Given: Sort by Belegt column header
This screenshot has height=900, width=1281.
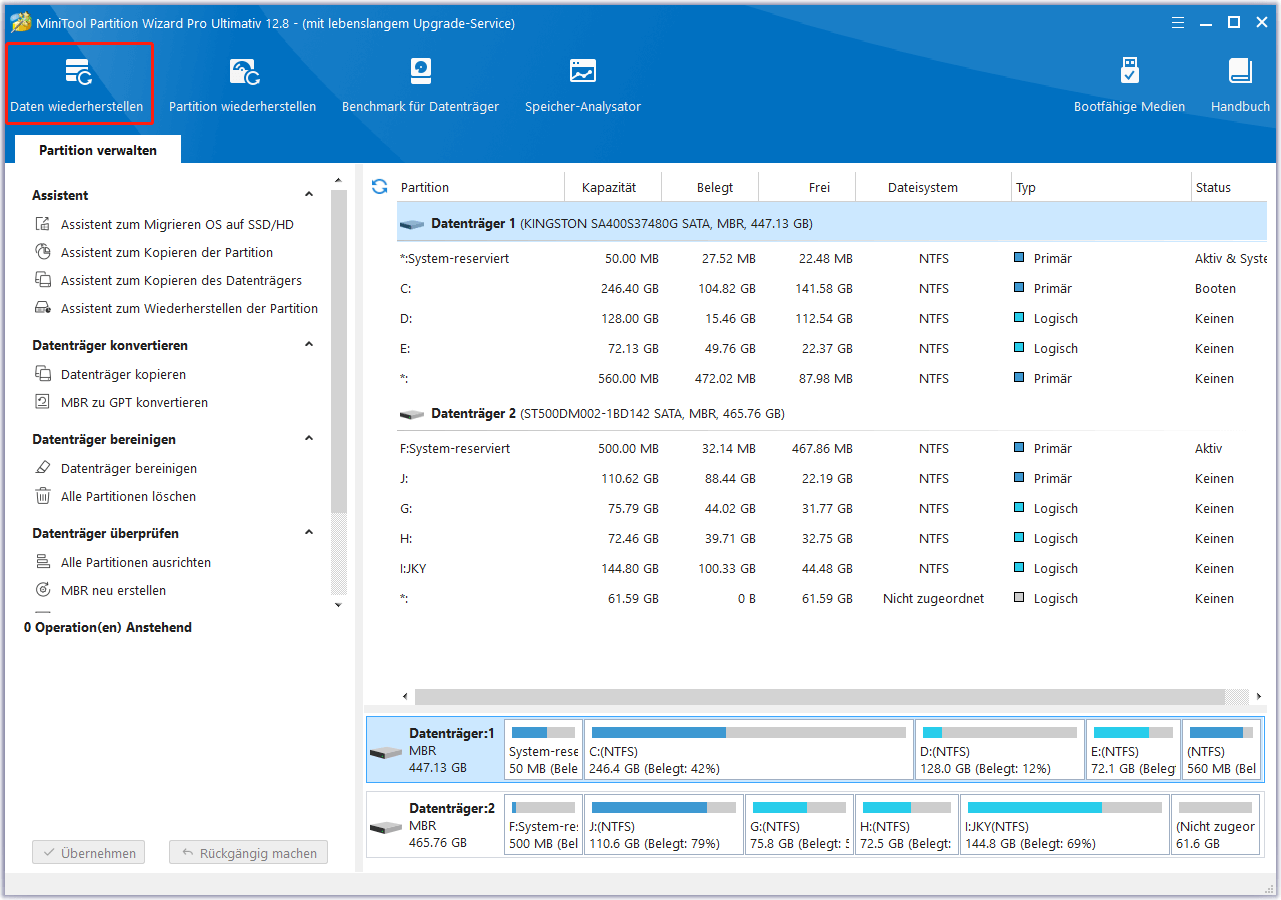Looking at the screenshot, I should click(x=711, y=187).
